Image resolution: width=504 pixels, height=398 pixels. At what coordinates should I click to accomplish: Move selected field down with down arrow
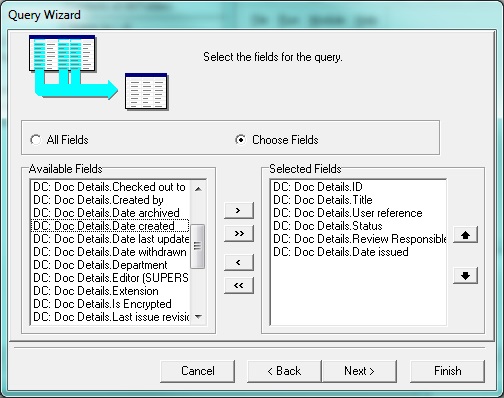465,276
